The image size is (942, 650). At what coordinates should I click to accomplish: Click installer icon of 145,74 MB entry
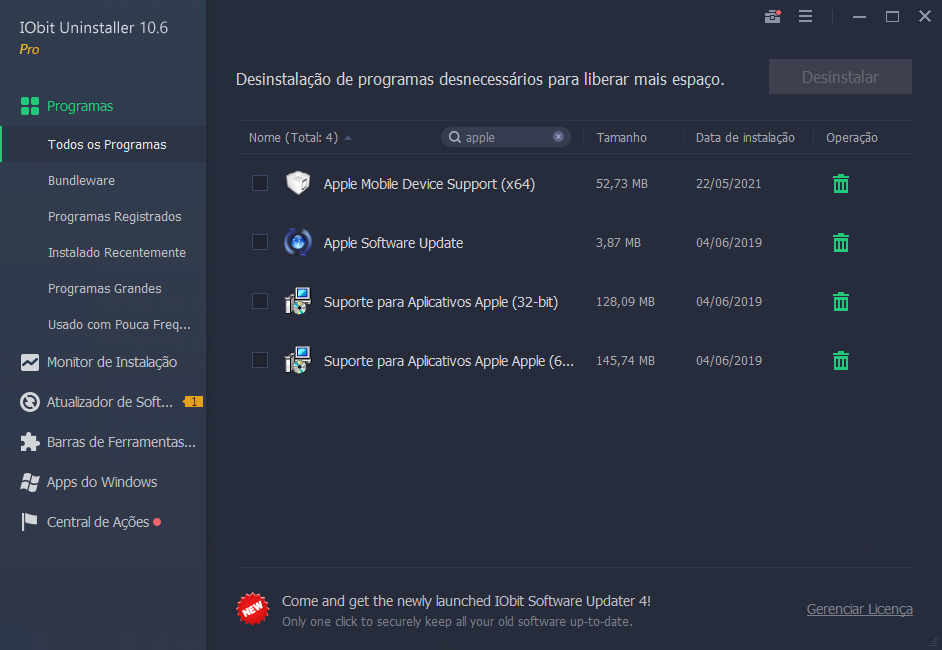[298, 360]
